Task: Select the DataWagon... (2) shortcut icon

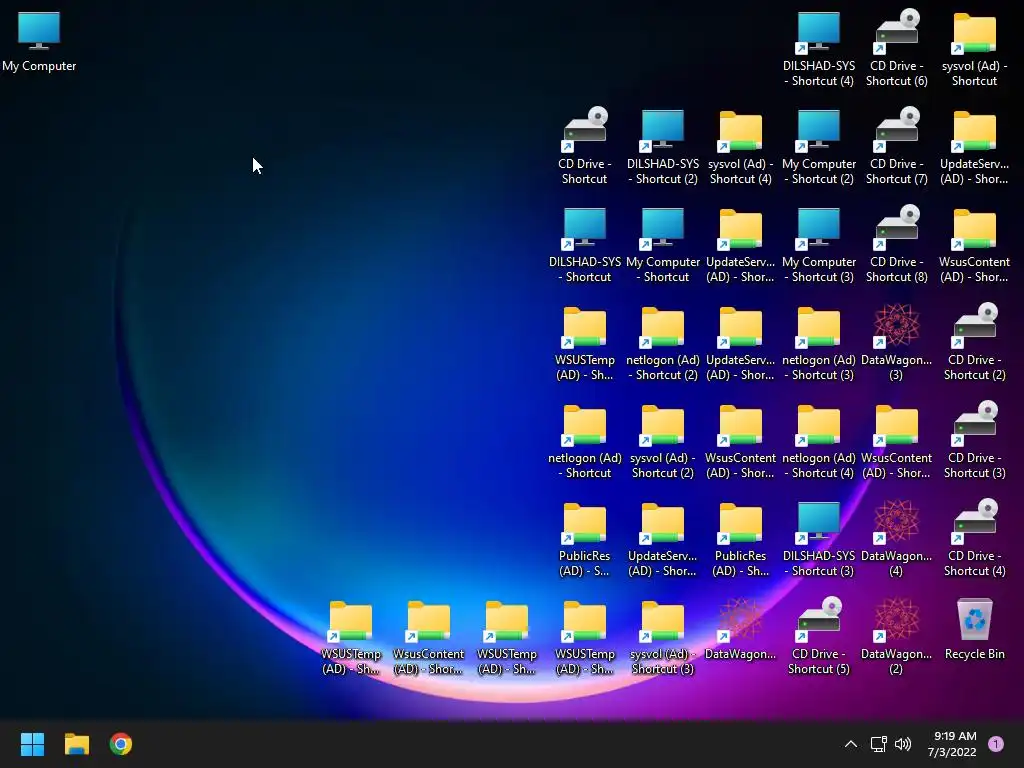Action: coord(896,637)
